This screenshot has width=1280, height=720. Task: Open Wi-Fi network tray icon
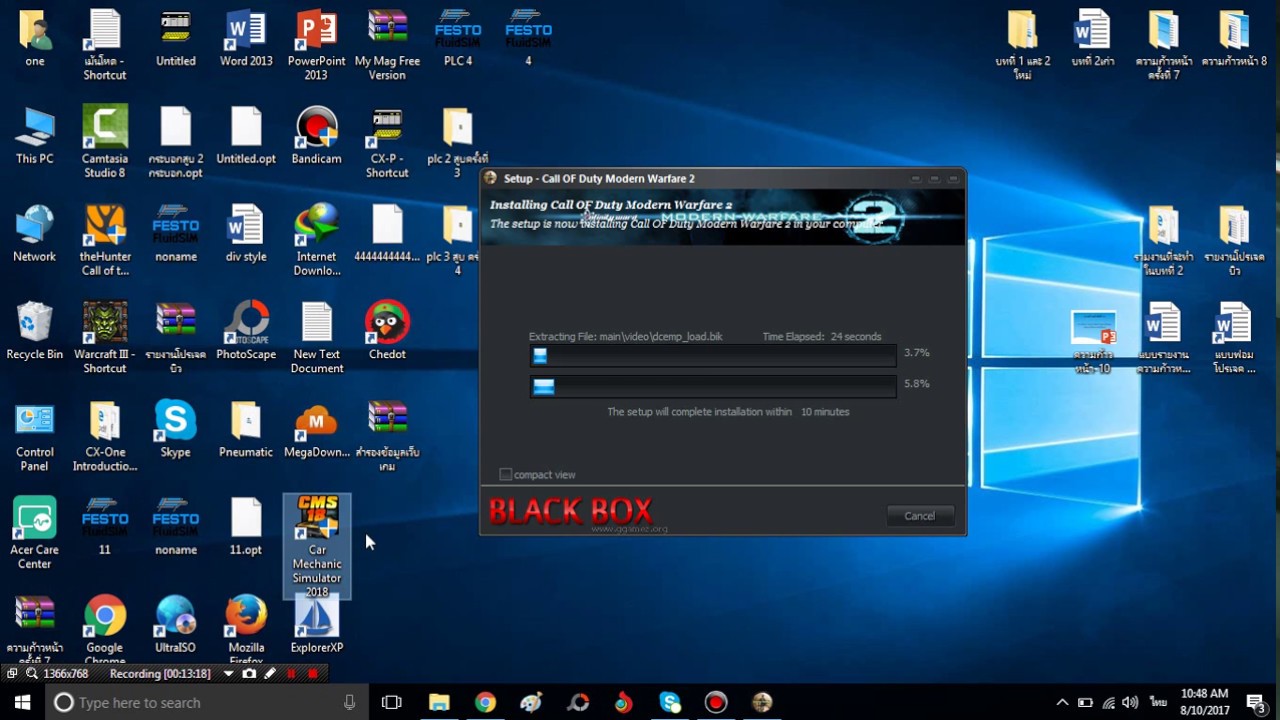tap(1108, 702)
